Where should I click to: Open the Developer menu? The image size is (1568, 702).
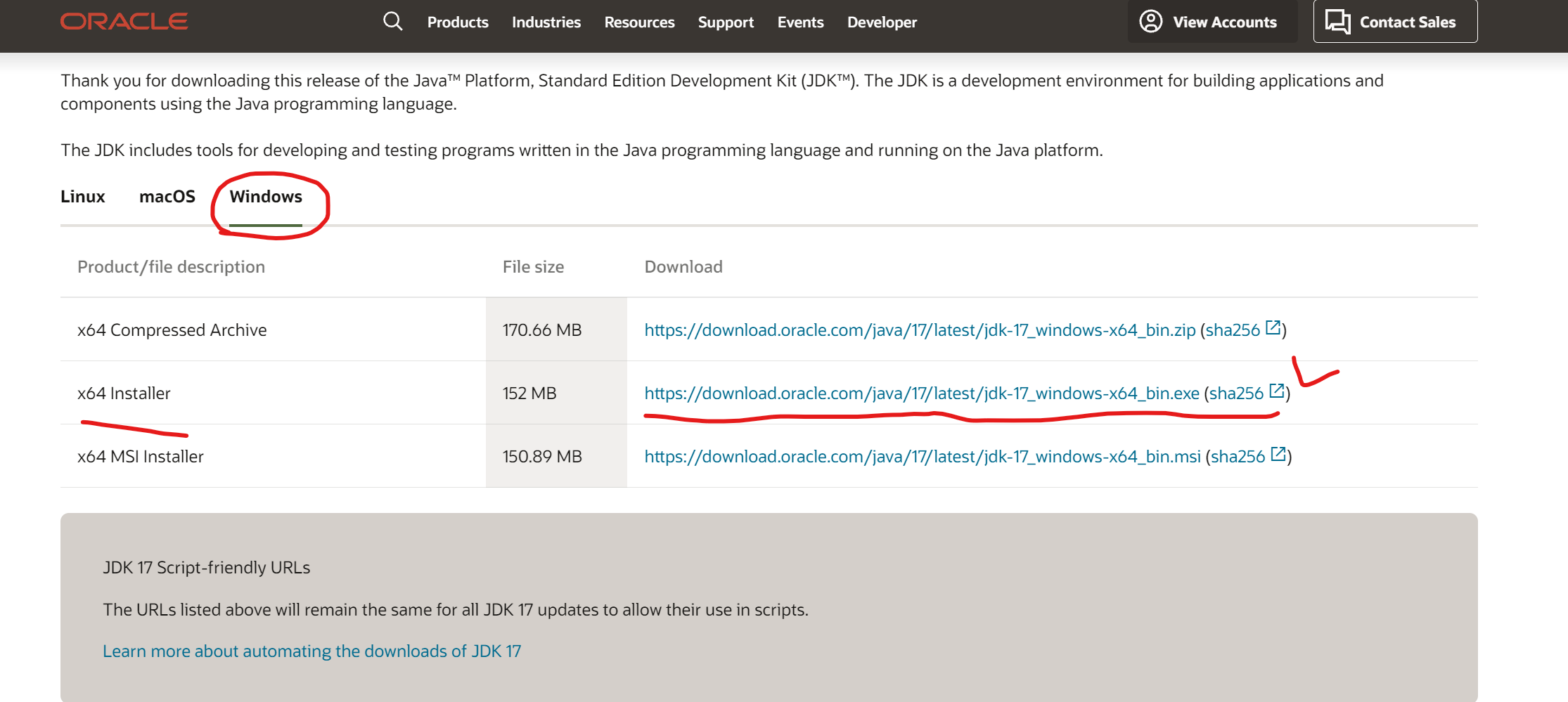(x=882, y=22)
